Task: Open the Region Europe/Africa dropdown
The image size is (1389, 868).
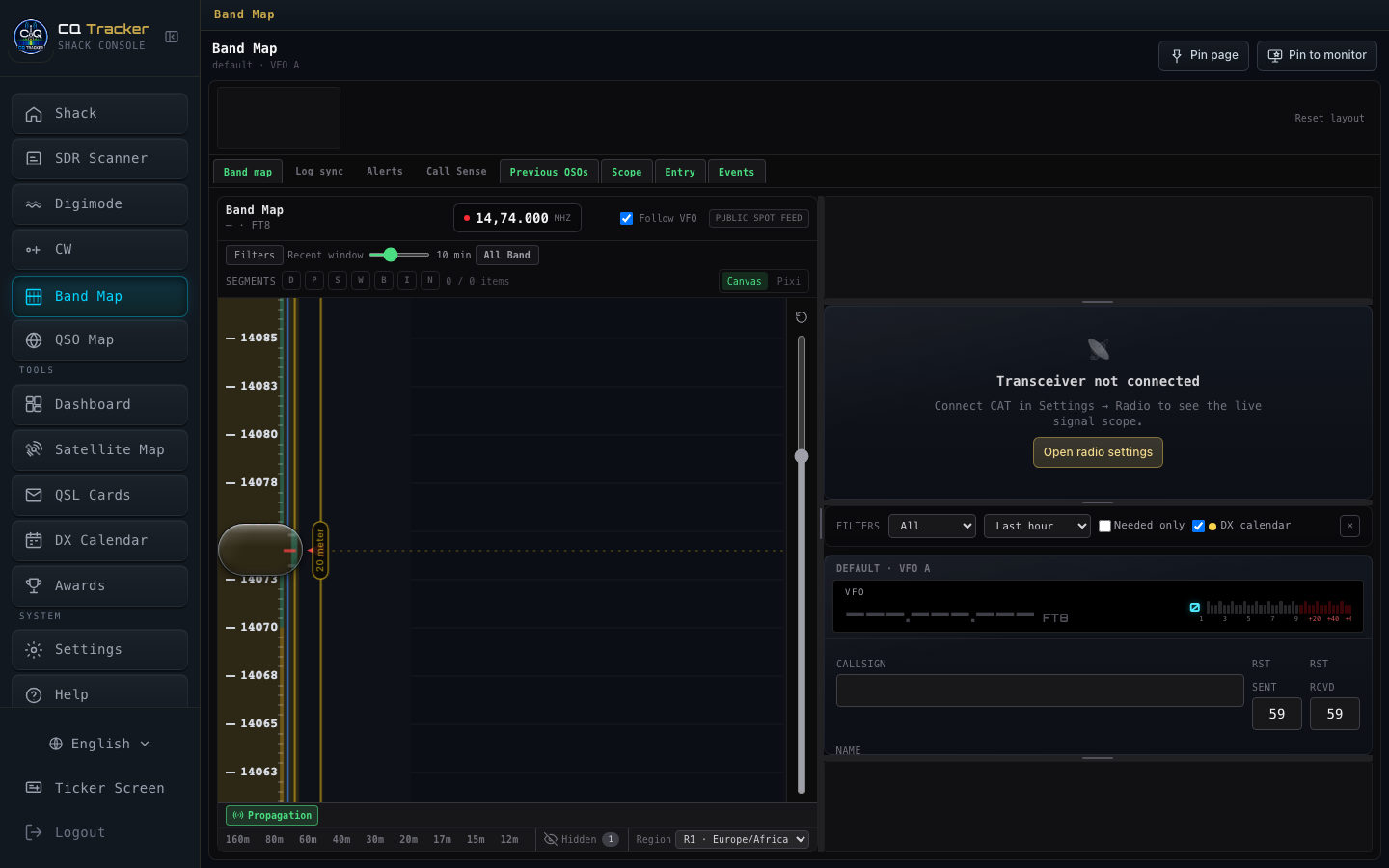Action: coord(742,839)
